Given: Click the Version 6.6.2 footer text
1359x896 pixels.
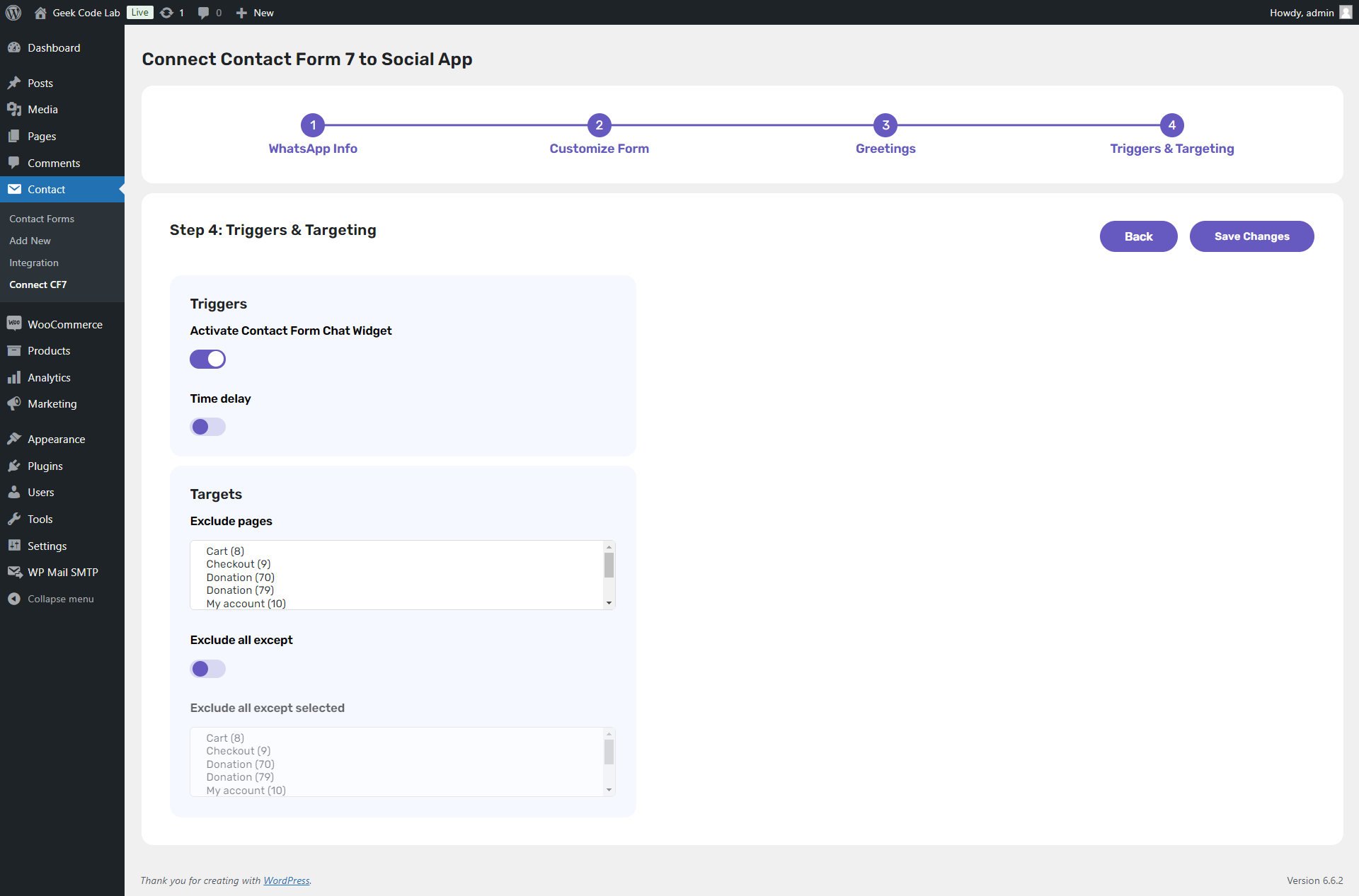Looking at the screenshot, I should tap(1314, 880).
